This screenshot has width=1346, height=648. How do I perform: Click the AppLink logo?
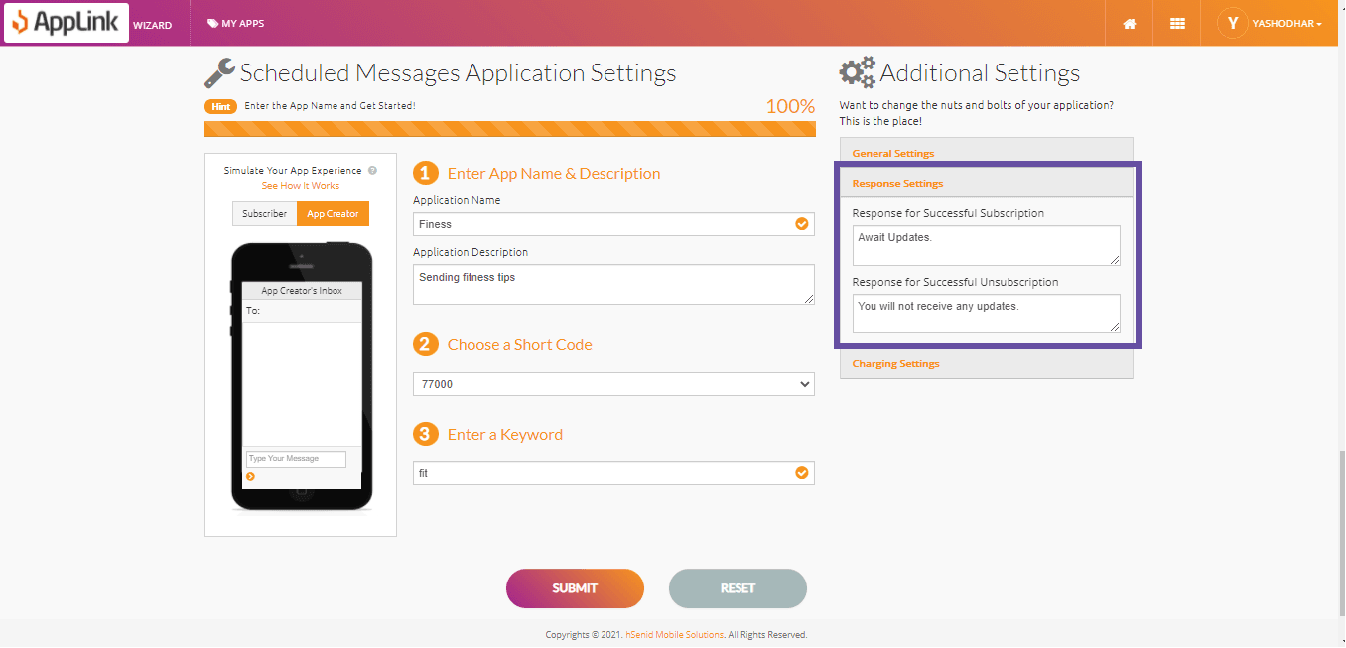click(x=66, y=23)
